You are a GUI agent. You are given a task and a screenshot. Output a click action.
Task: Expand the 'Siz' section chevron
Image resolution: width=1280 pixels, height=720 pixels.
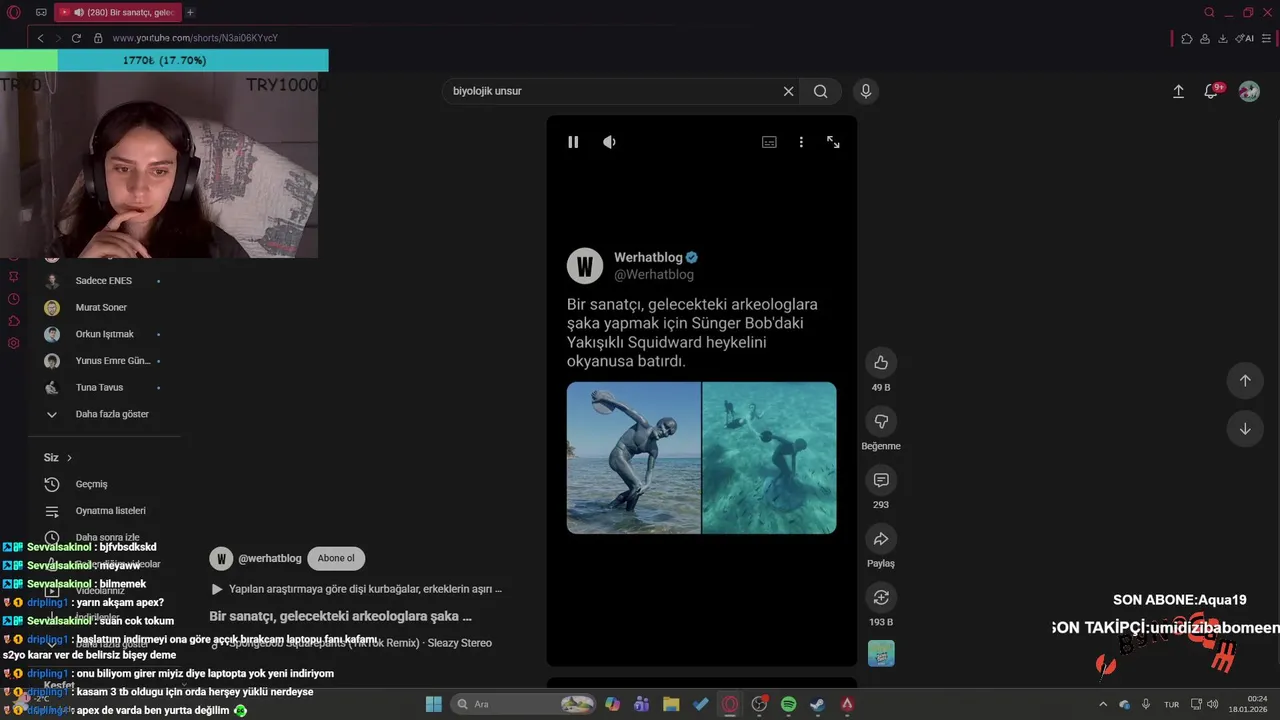pyautogui.click(x=69, y=457)
